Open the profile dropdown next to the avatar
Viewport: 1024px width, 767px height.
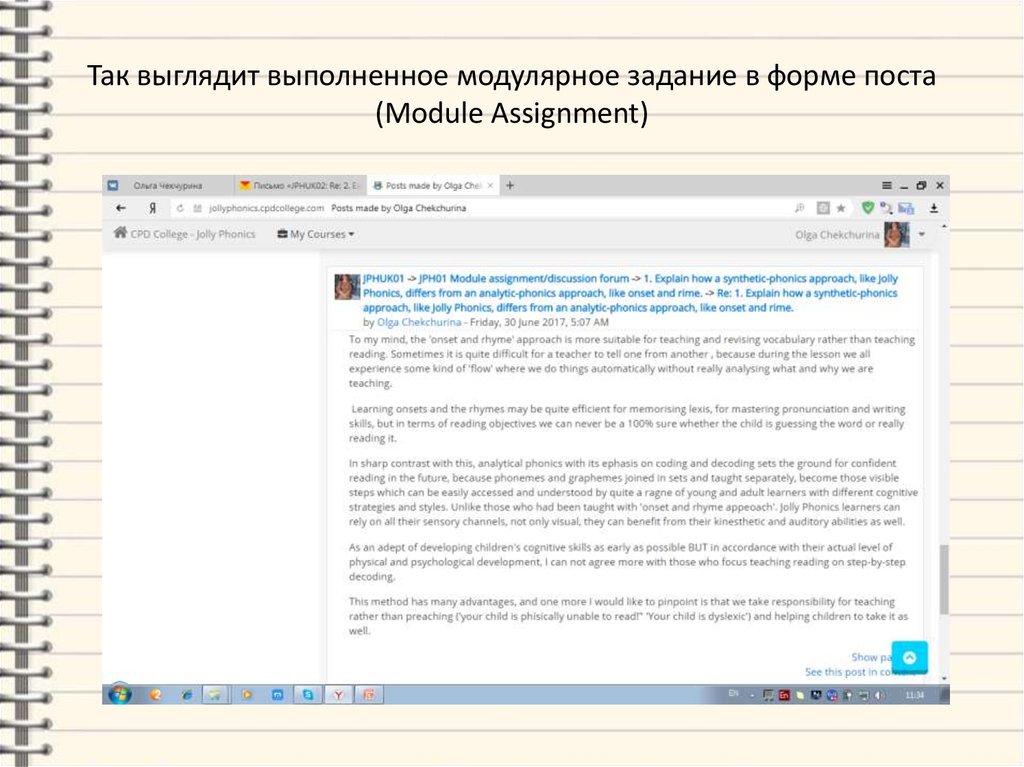point(919,233)
